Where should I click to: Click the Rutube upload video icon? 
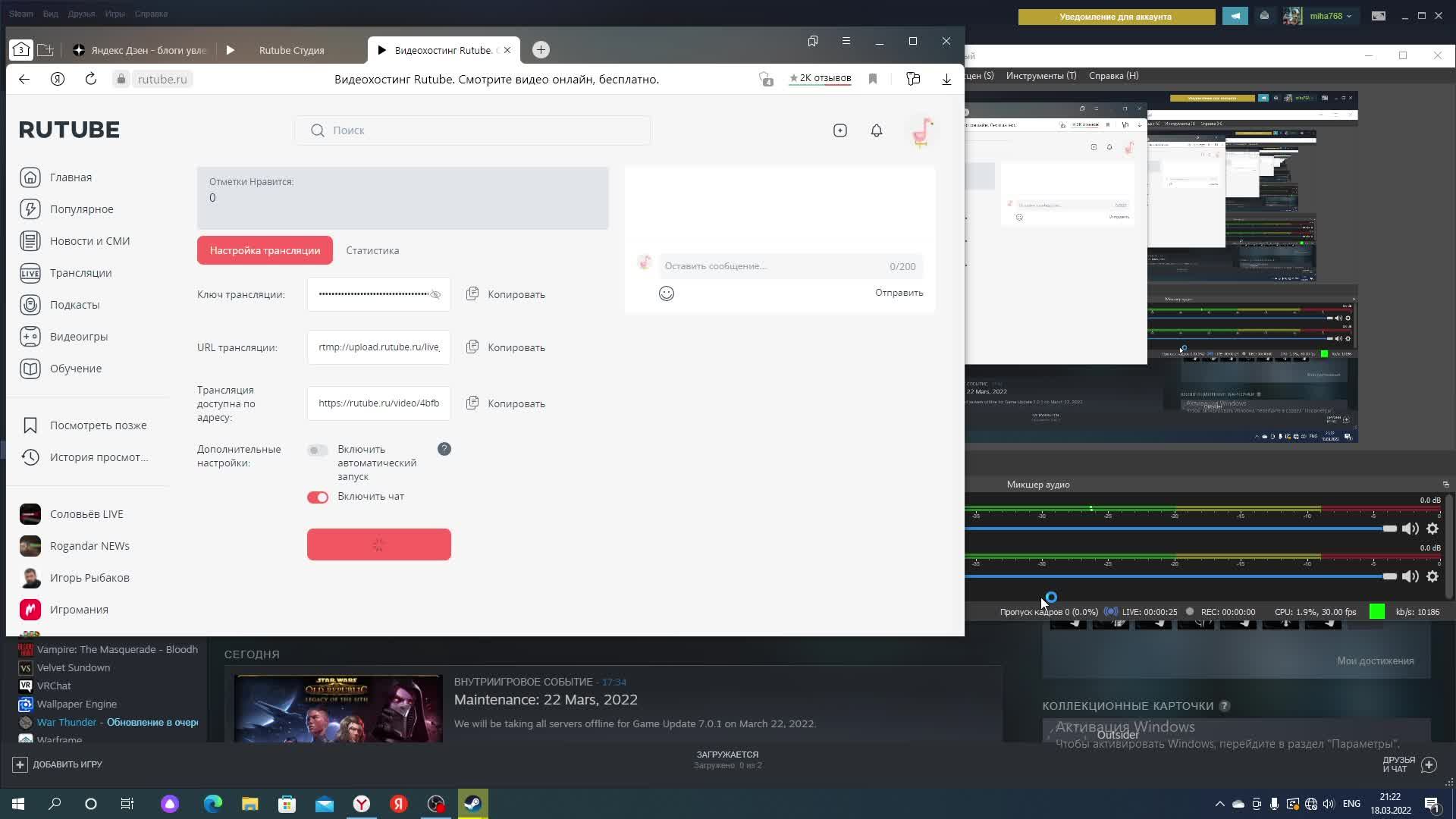click(839, 130)
